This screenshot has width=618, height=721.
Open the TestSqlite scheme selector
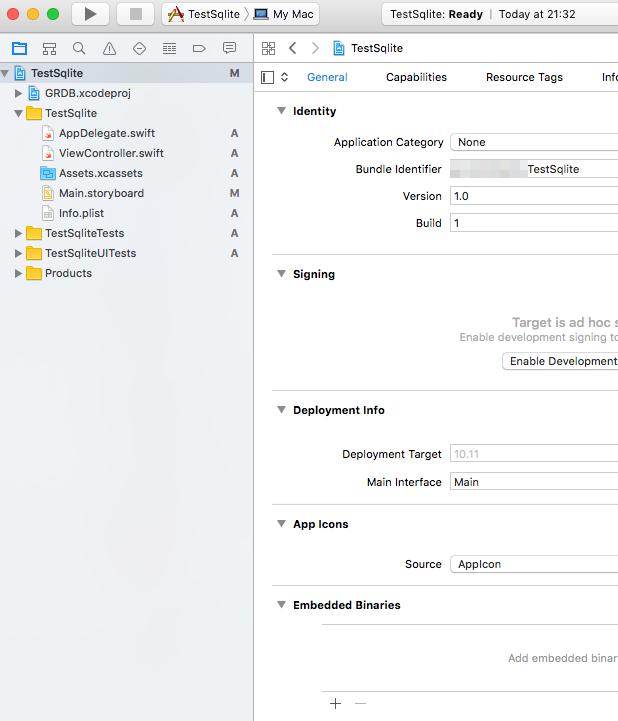tap(205, 14)
